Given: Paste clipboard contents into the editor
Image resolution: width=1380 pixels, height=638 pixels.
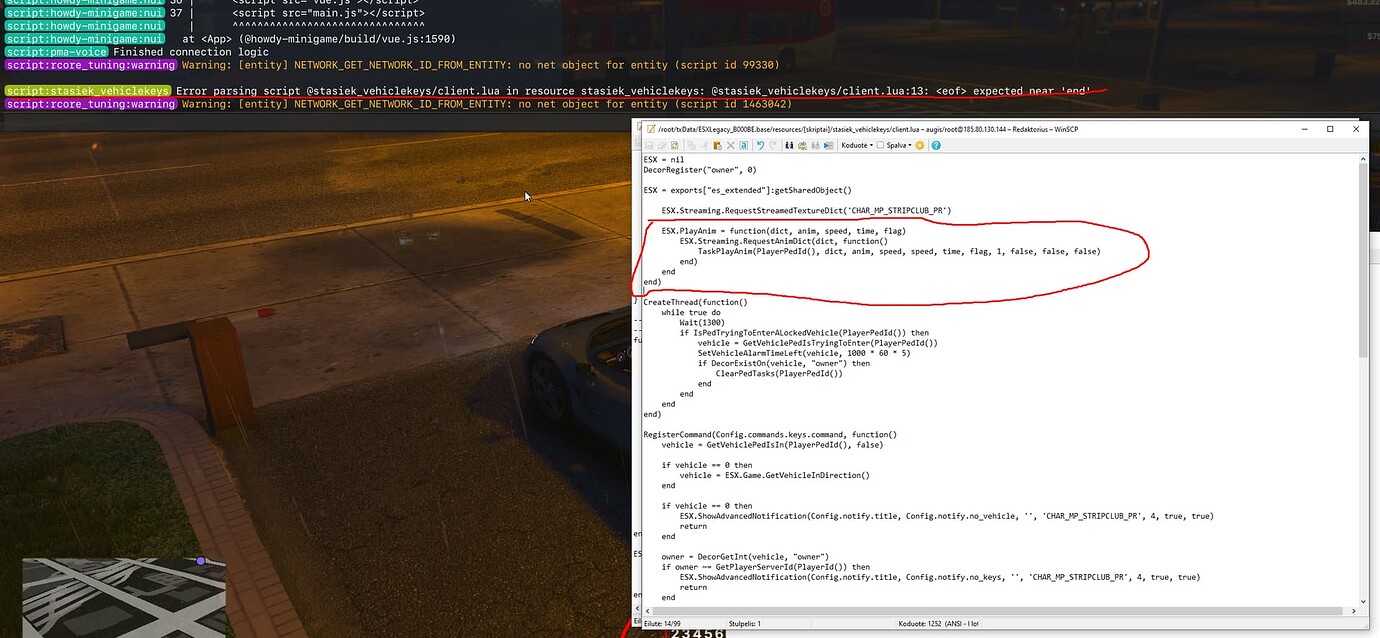Looking at the screenshot, I should 717,145.
